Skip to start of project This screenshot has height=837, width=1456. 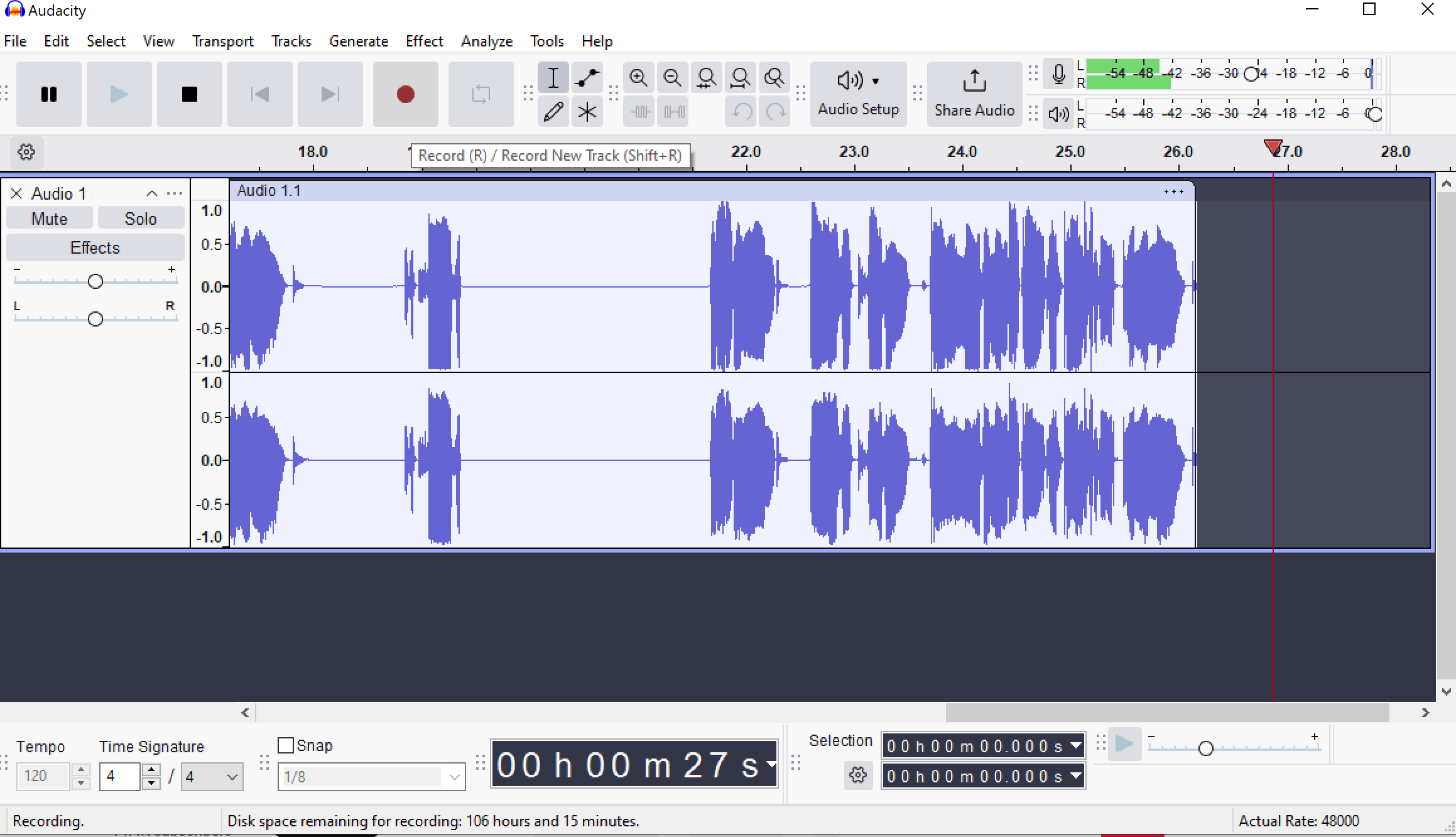tap(259, 94)
